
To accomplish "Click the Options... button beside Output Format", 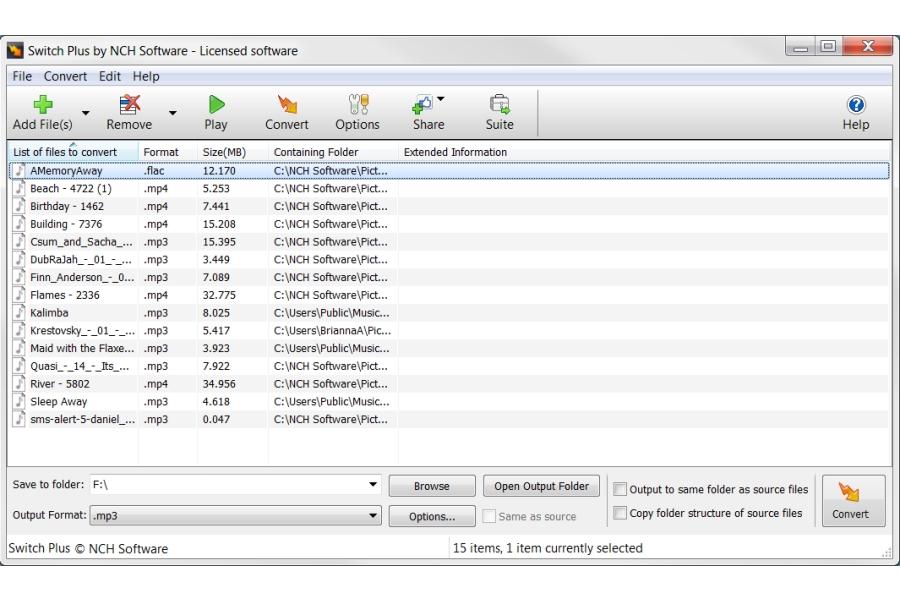I will [432, 516].
